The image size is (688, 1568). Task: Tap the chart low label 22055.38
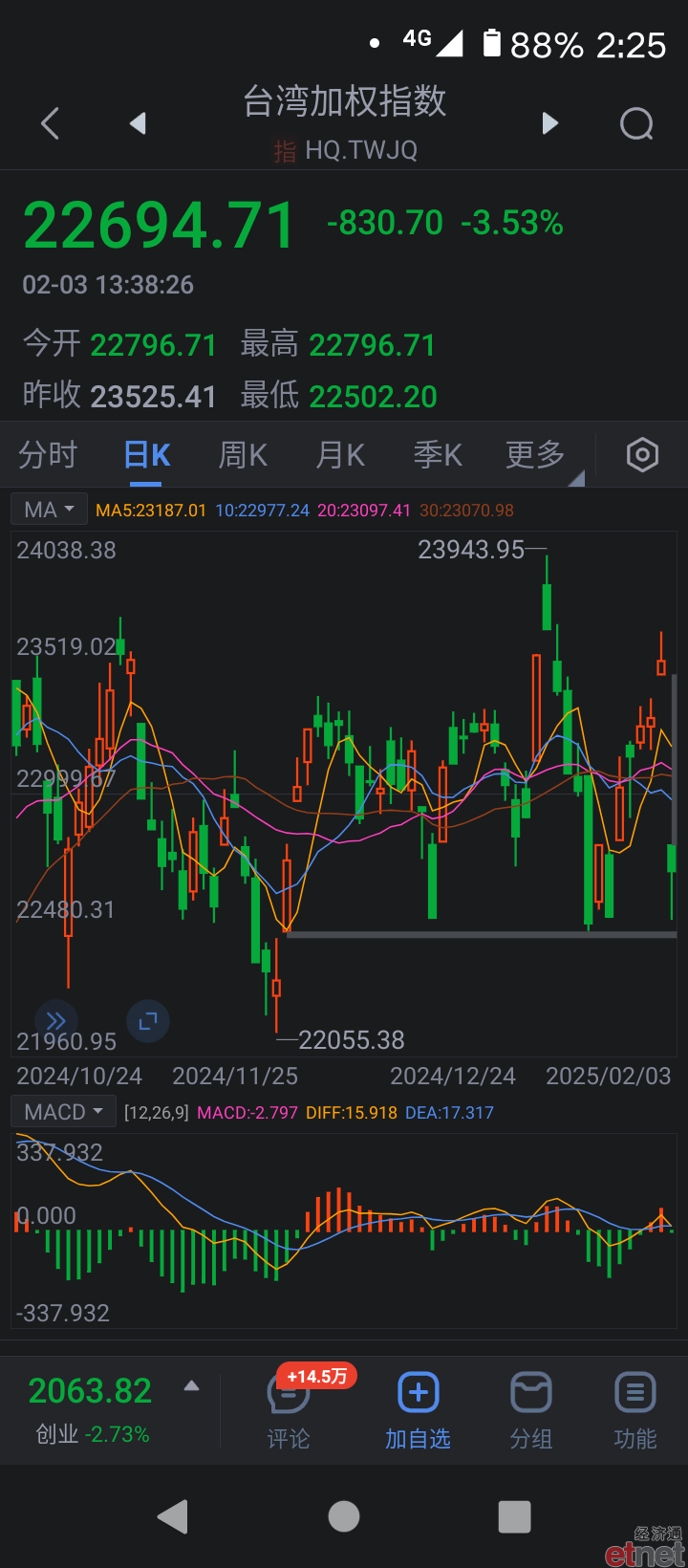click(352, 1040)
